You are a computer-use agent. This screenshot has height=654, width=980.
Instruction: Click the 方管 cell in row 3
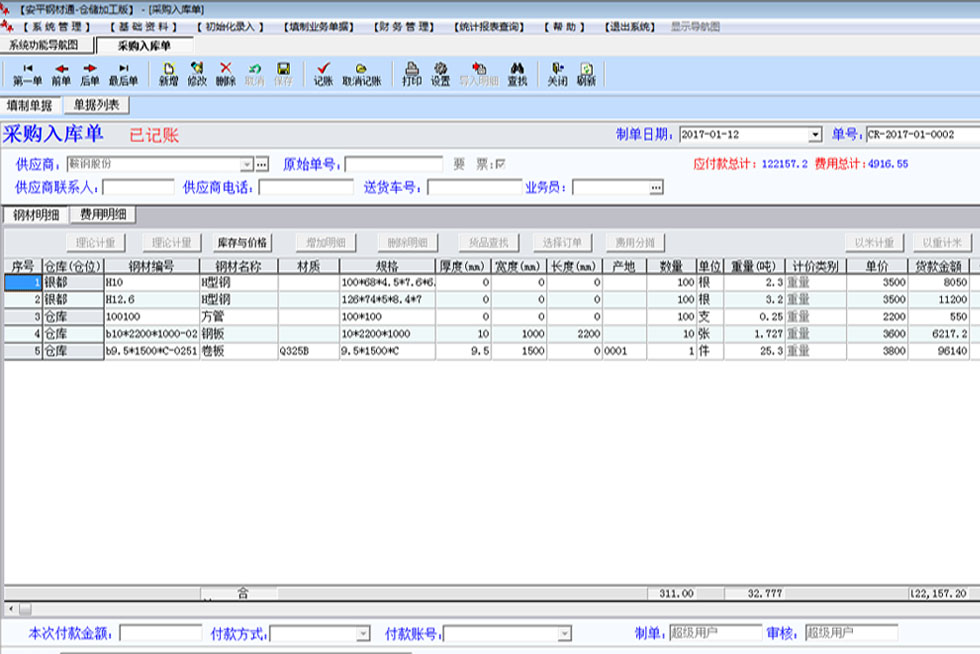pos(238,317)
